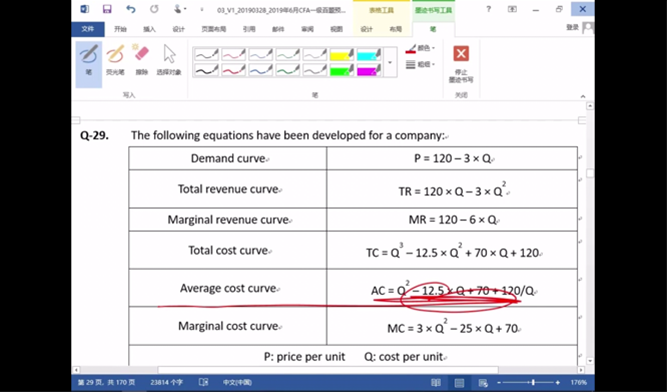Open the pen Thickness dropdown
This screenshot has height=392, width=667.
click(x=420, y=64)
